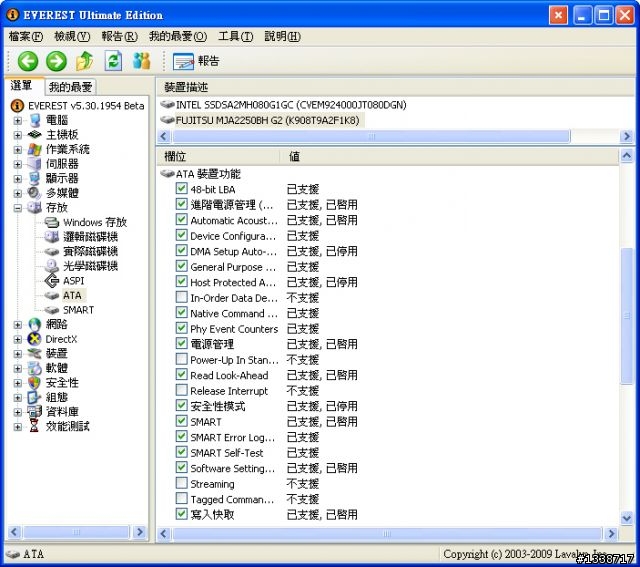Select the INTEL SSDSA2MH080G1GC device row
Screen dimensions: 640x567
pos(283,105)
